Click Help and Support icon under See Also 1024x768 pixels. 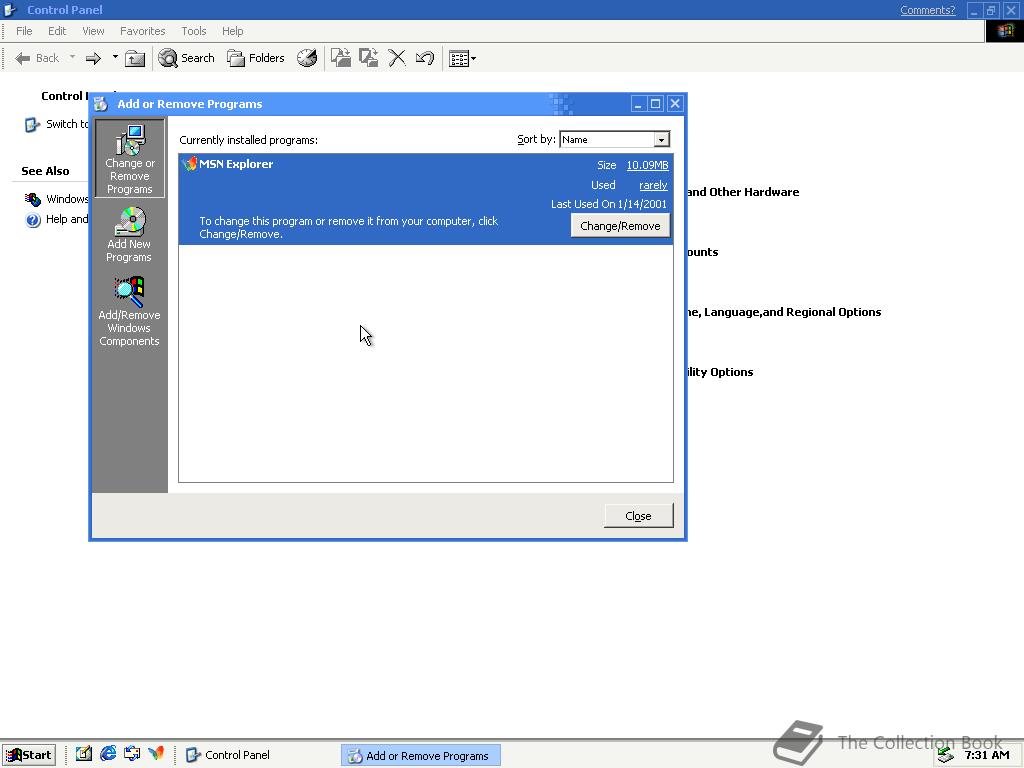(x=33, y=220)
